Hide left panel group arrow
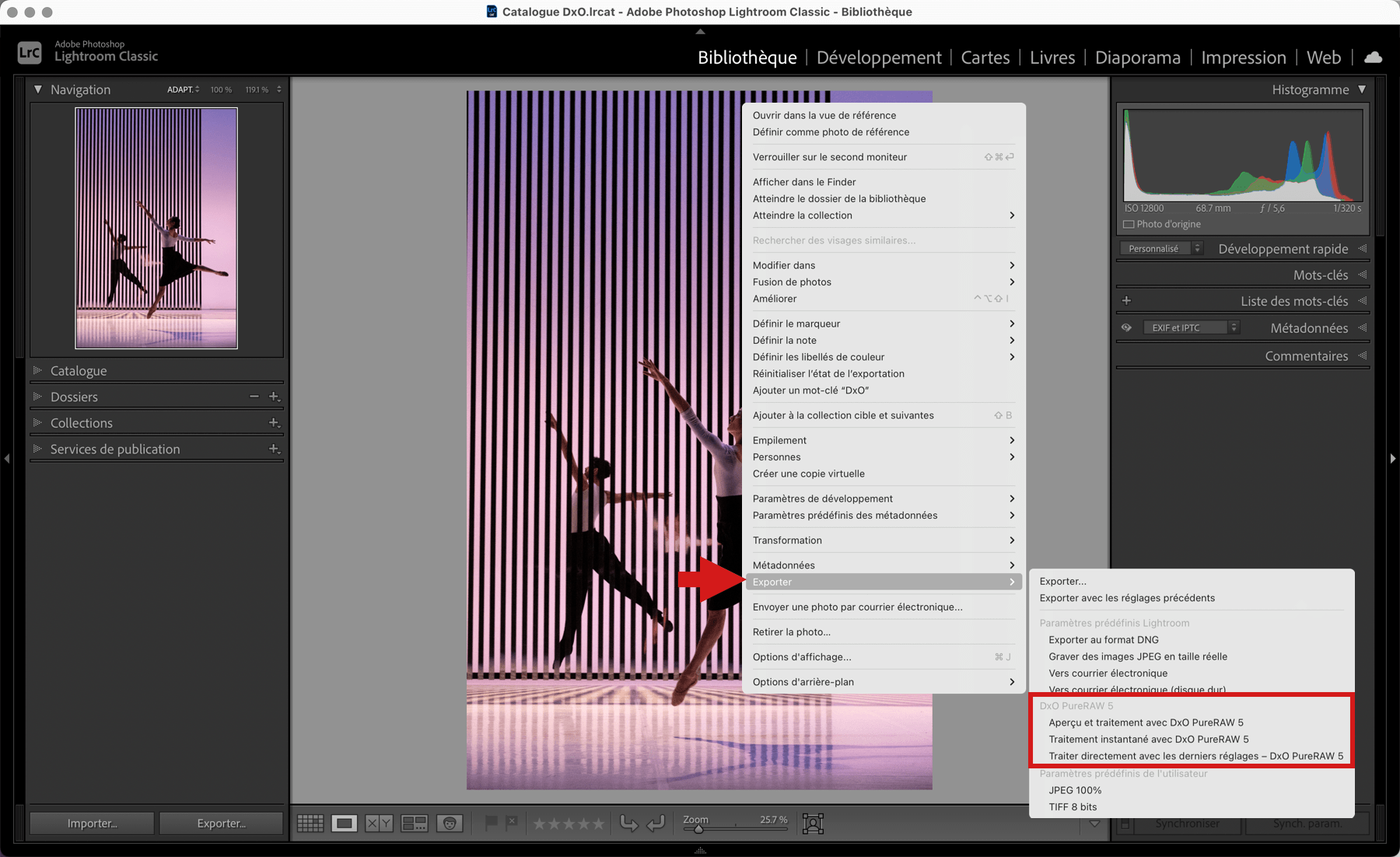 pyautogui.click(x=7, y=459)
